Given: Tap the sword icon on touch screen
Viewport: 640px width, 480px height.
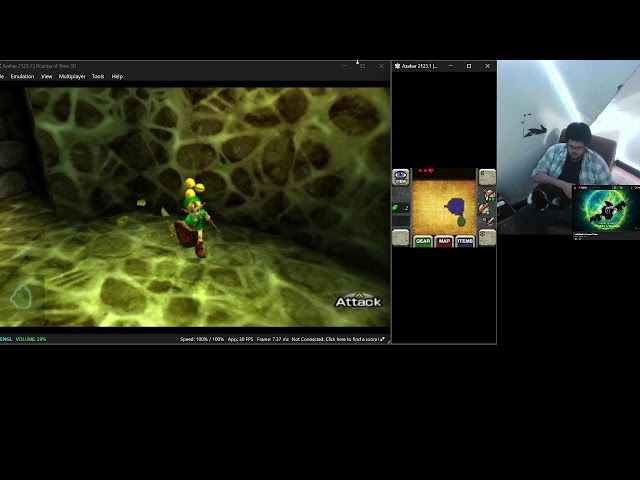Looking at the screenshot, I should click(x=489, y=221).
